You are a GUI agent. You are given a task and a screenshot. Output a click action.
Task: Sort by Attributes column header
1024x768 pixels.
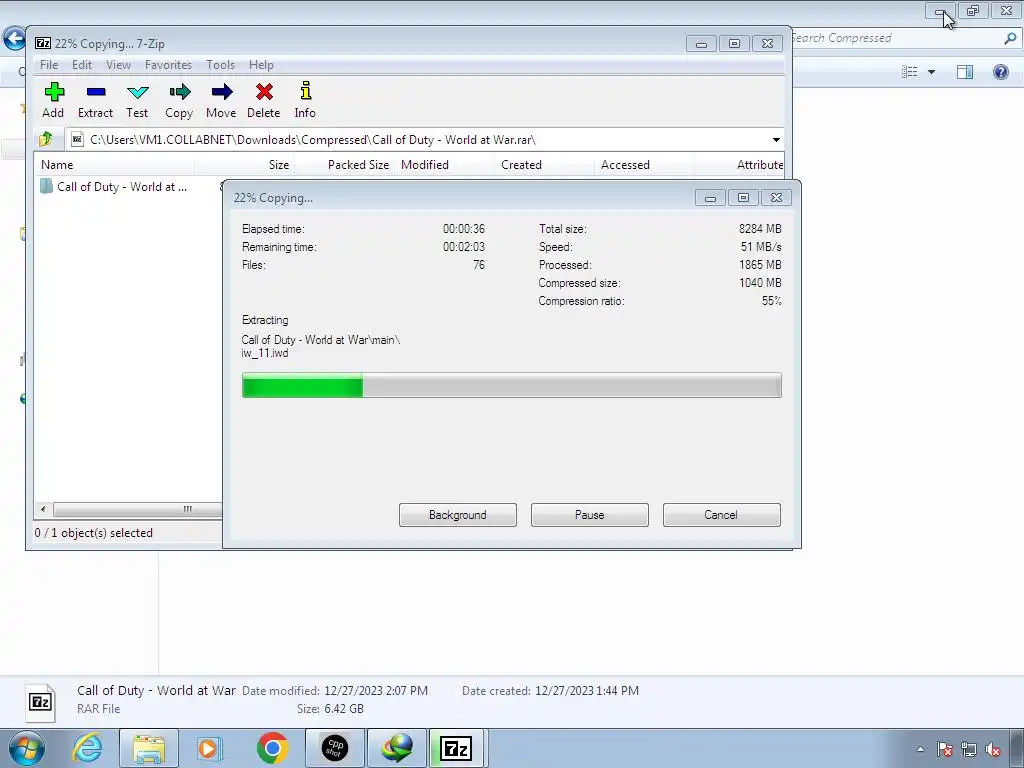coord(740,165)
